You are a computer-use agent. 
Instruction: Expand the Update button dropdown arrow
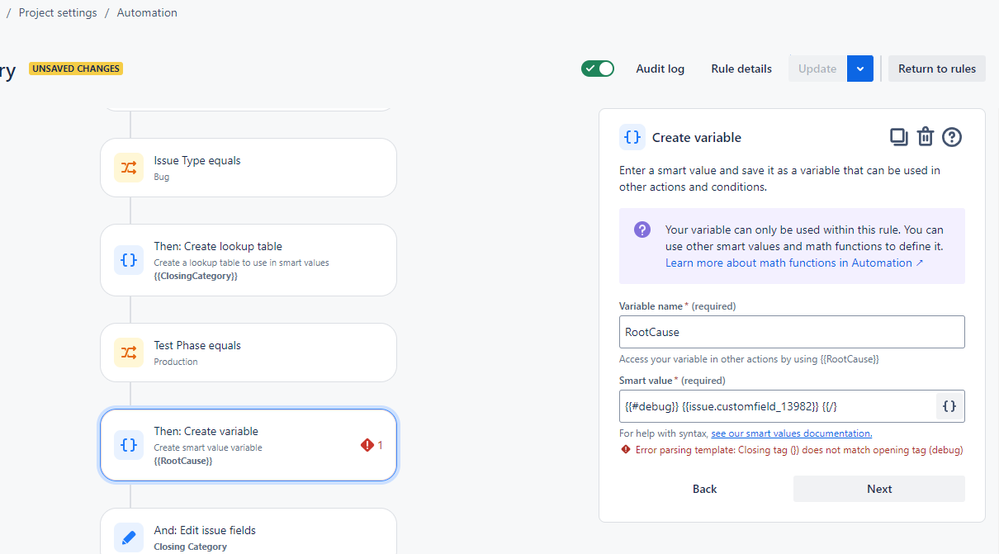click(x=860, y=69)
